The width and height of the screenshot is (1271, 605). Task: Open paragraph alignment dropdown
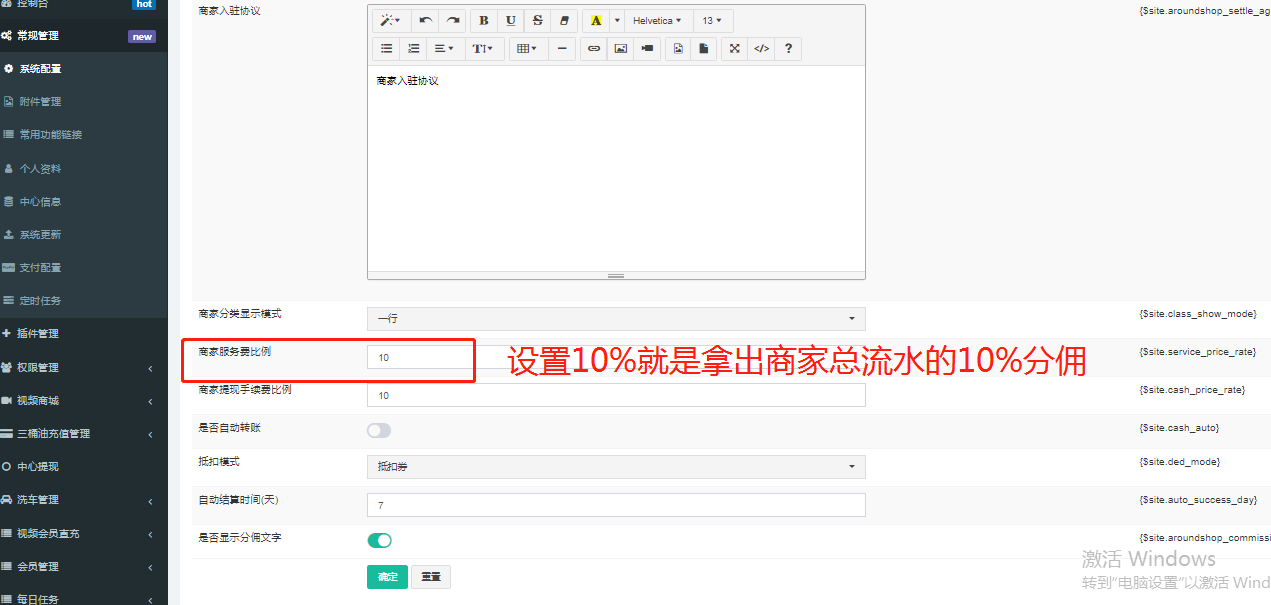point(444,48)
